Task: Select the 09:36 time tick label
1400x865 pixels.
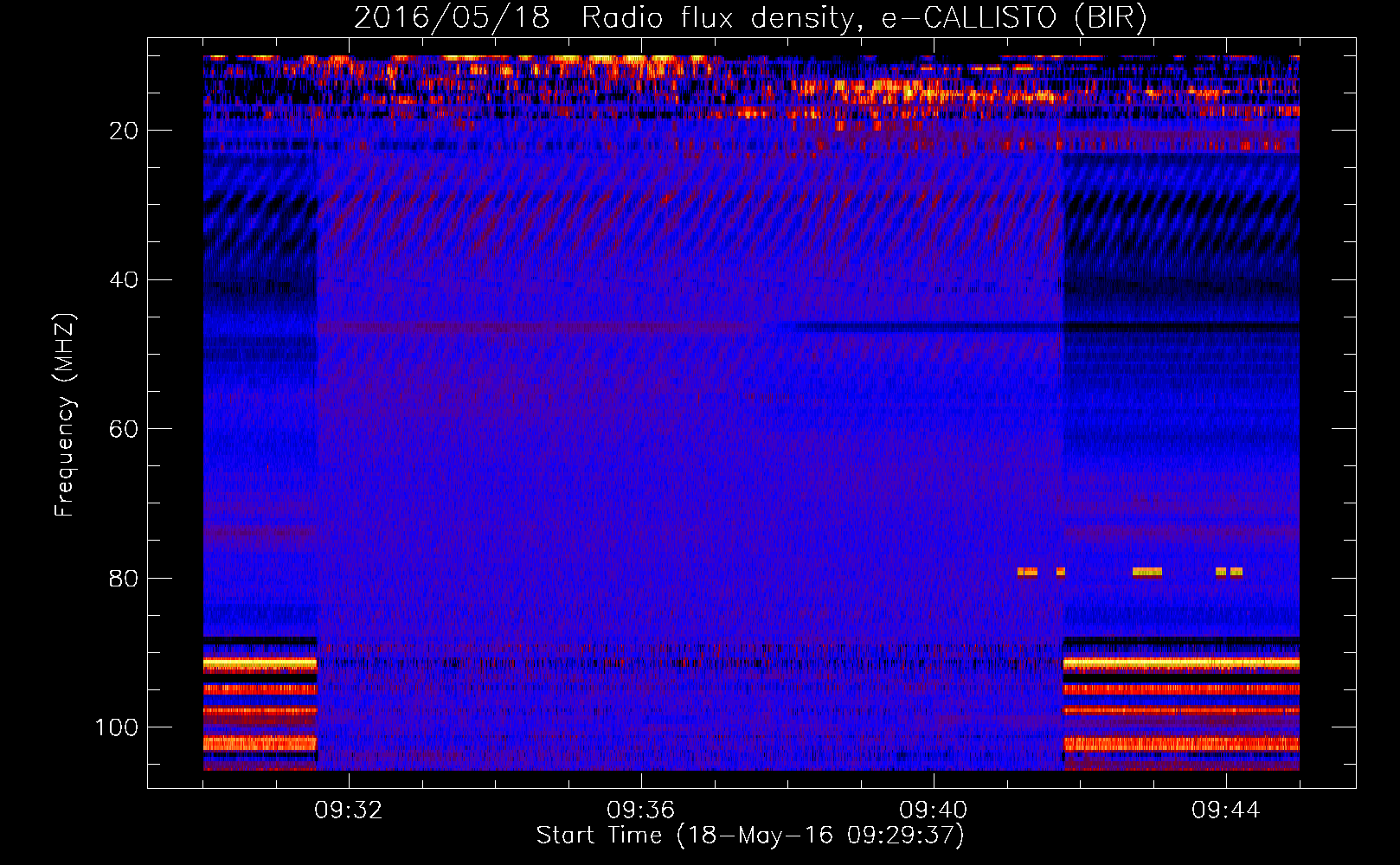Action: tap(640, 810)
